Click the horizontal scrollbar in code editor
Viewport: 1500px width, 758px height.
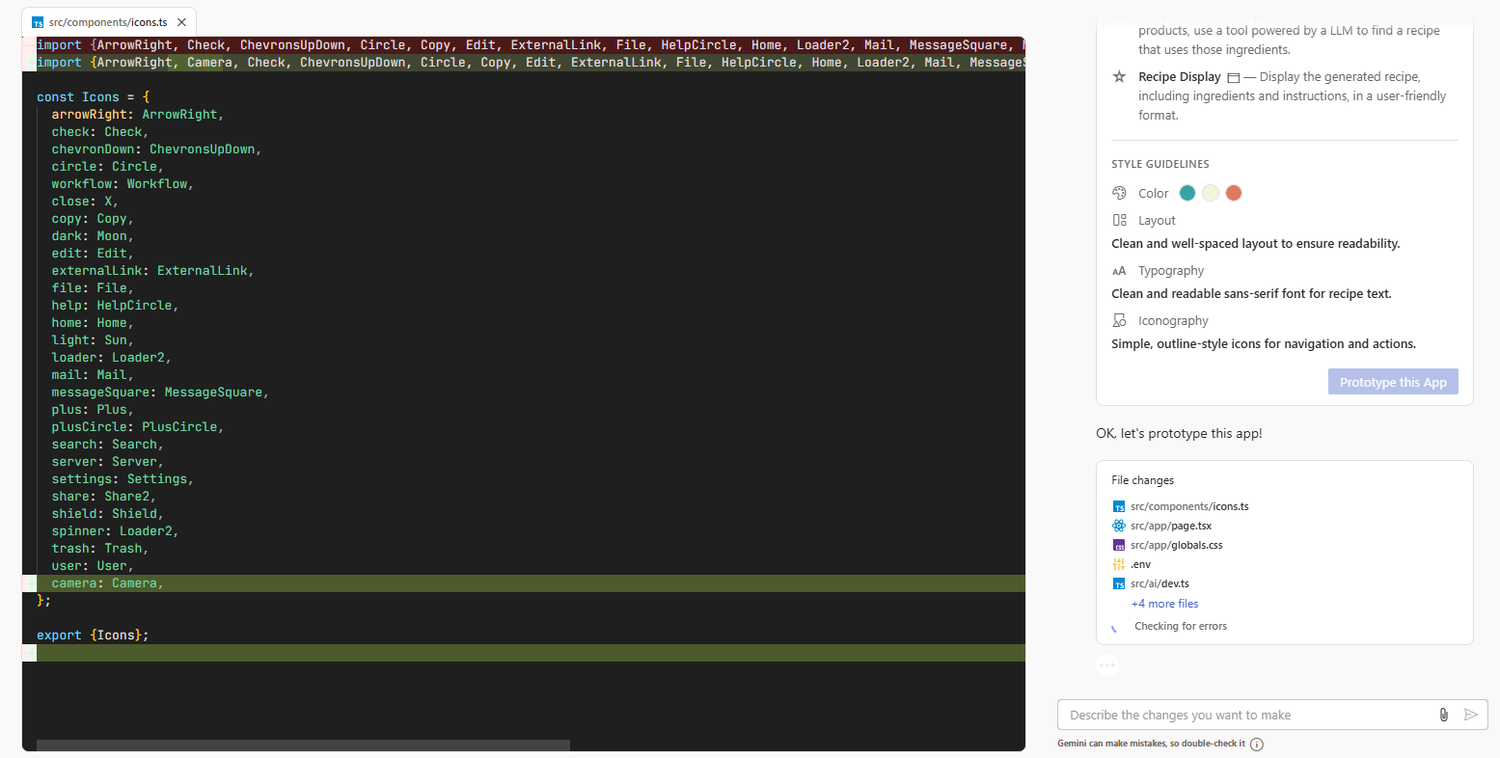(303, 745)
